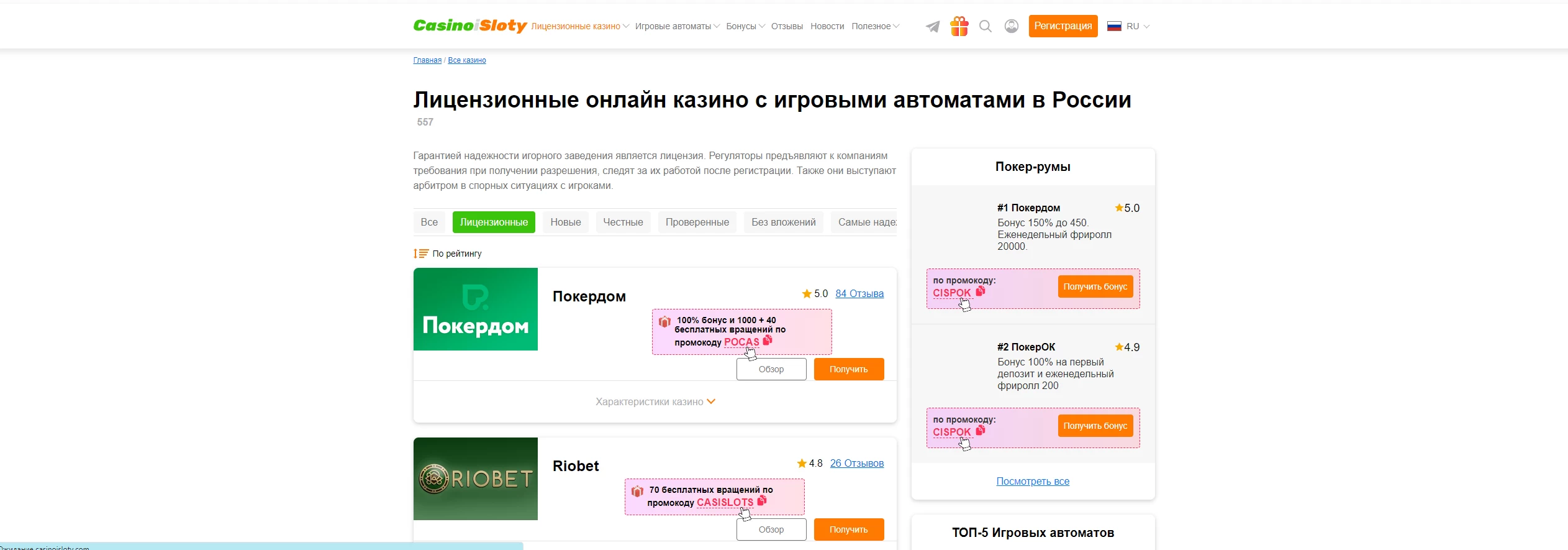Select the Проверенные filter tab
The image size is (1568, 550).
pos(697,222)
